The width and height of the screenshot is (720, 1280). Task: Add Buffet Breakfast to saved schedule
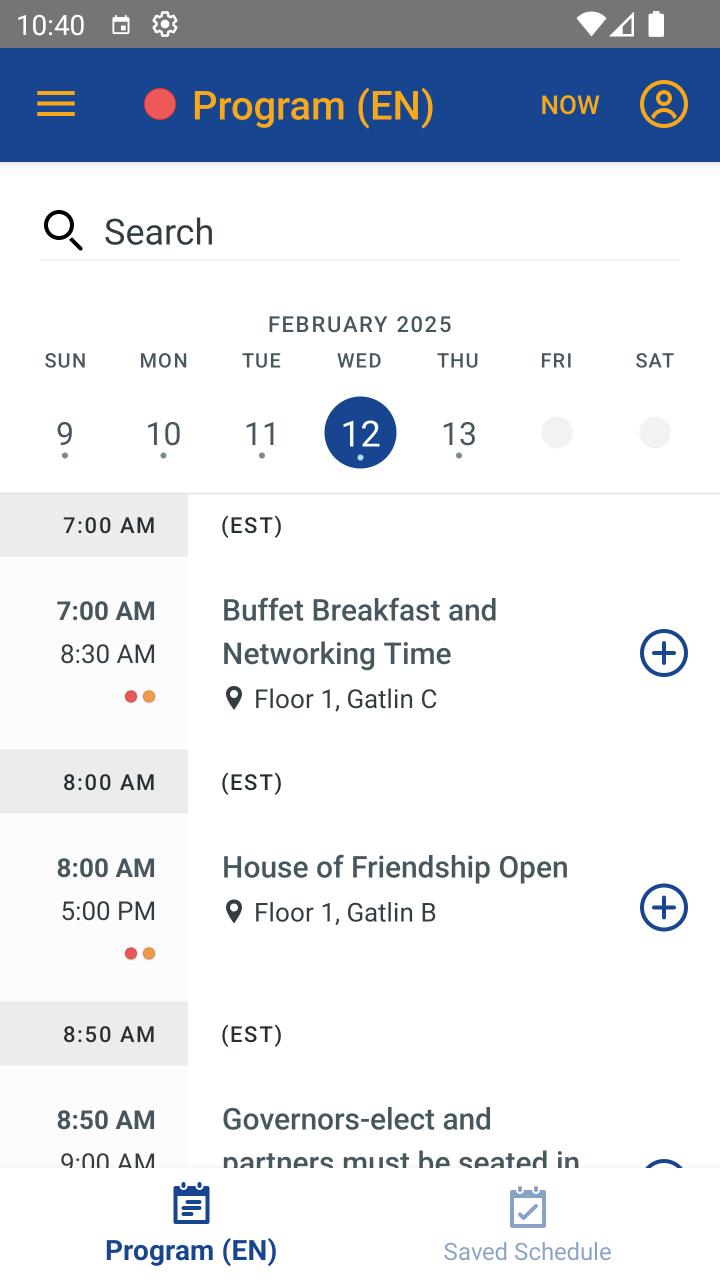pyautogui.click(x=664, y=653)
